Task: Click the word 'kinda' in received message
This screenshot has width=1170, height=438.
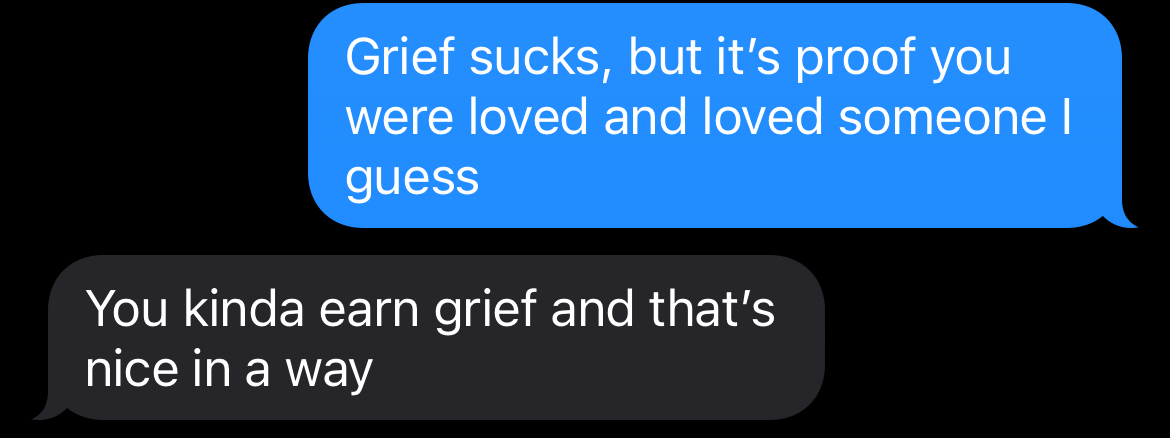Action: [x=244, y=309]
